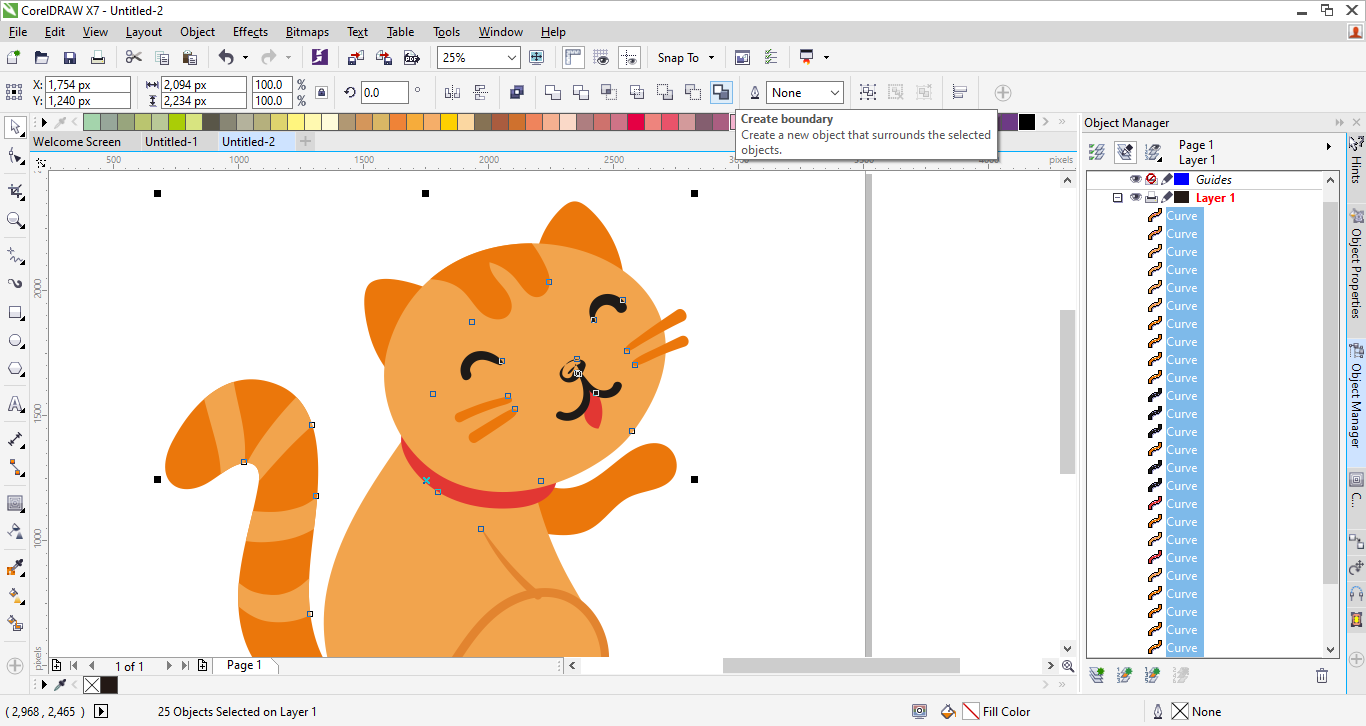Image resolution: width=1366 pixels, height=726 pixels.
Task: Click the Publish to PDF icon
Action: click(x=412, y=58)
